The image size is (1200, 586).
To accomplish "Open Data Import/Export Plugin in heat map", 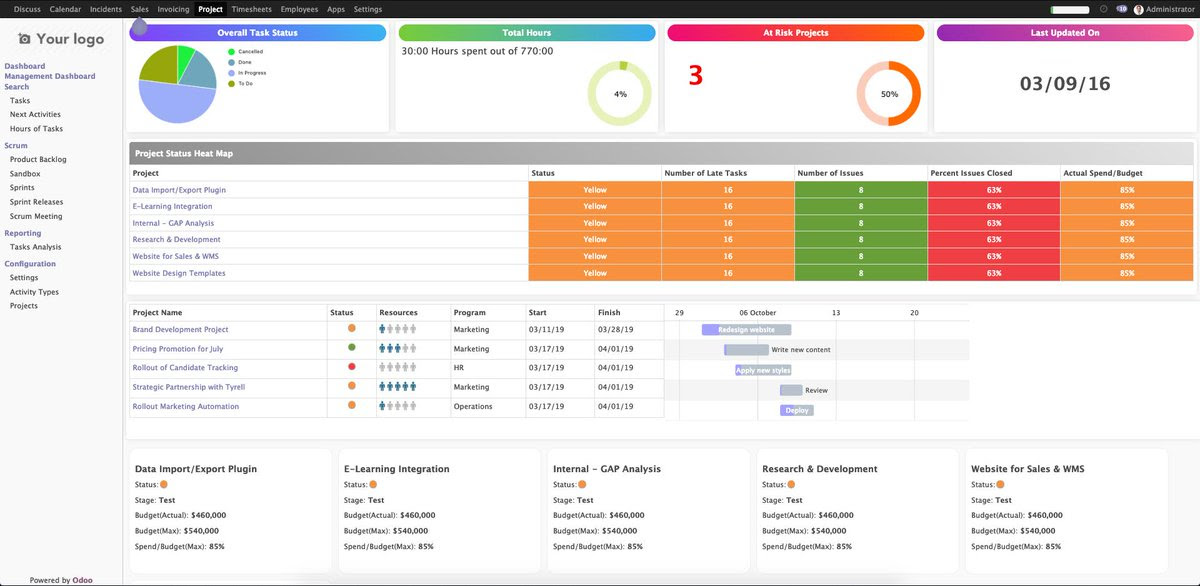I will coord(179,190).
